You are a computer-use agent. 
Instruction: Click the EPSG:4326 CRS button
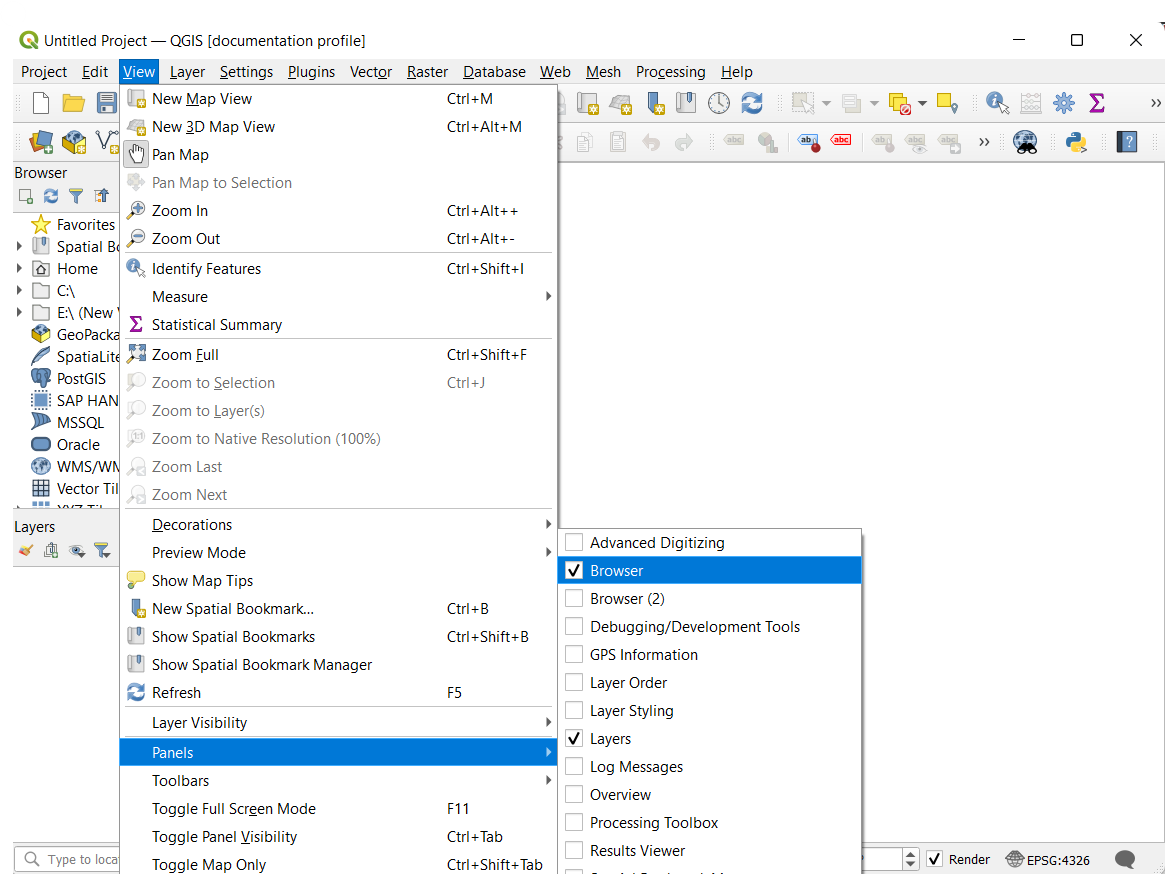coord(1048,860)
